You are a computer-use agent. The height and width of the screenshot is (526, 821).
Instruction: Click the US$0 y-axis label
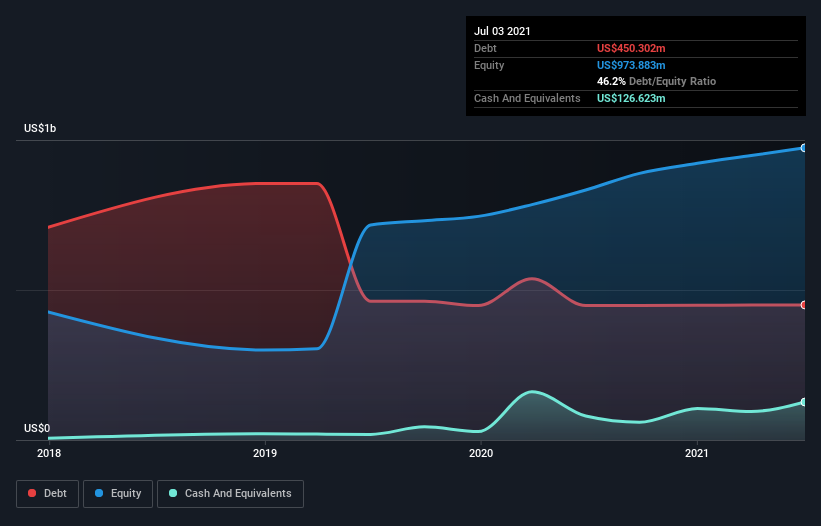coord(37,428)
